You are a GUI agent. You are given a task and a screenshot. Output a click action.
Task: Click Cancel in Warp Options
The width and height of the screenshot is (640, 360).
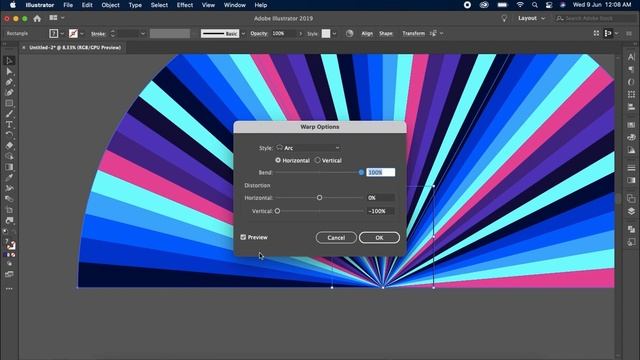click(x=336, y=238)
